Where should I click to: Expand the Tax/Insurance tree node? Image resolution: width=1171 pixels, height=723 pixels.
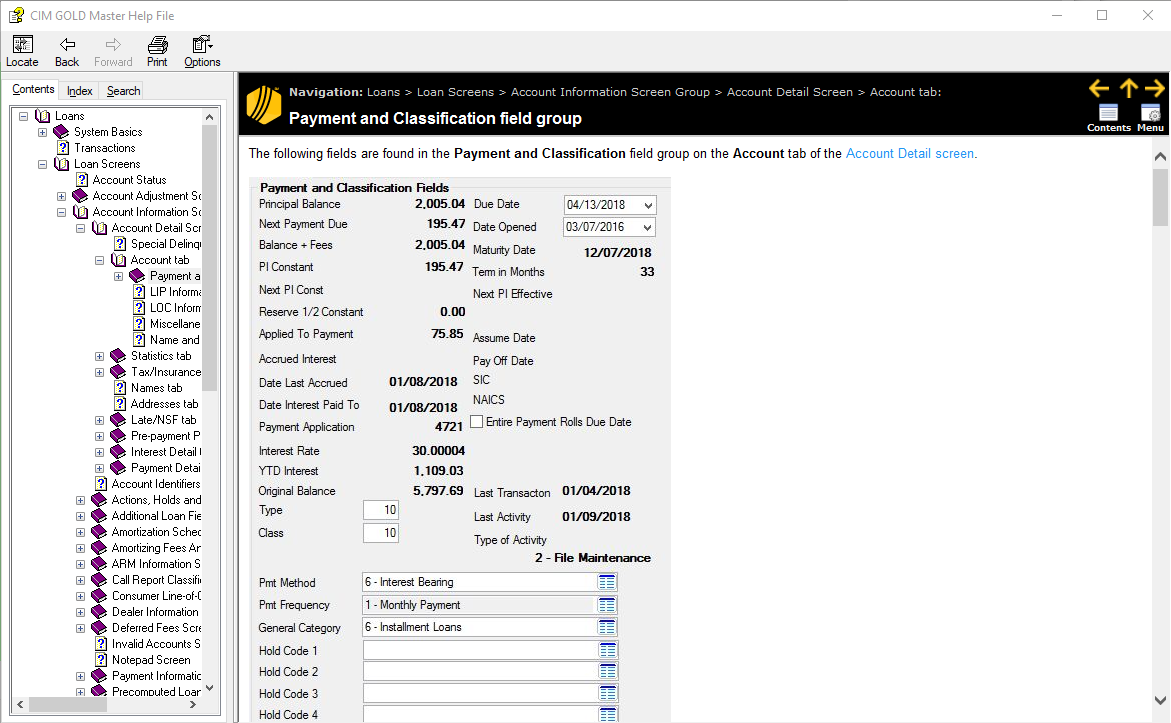point(99,372)
